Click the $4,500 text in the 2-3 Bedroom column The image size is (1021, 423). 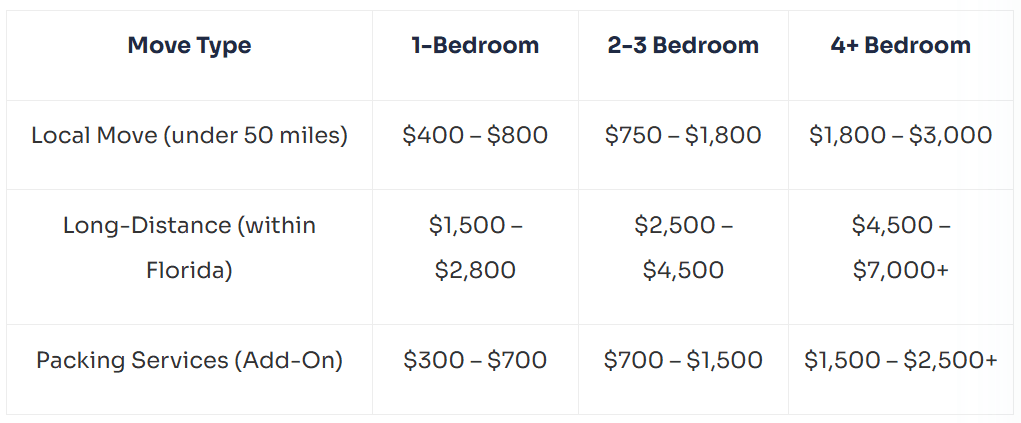(x=683, y=271)
